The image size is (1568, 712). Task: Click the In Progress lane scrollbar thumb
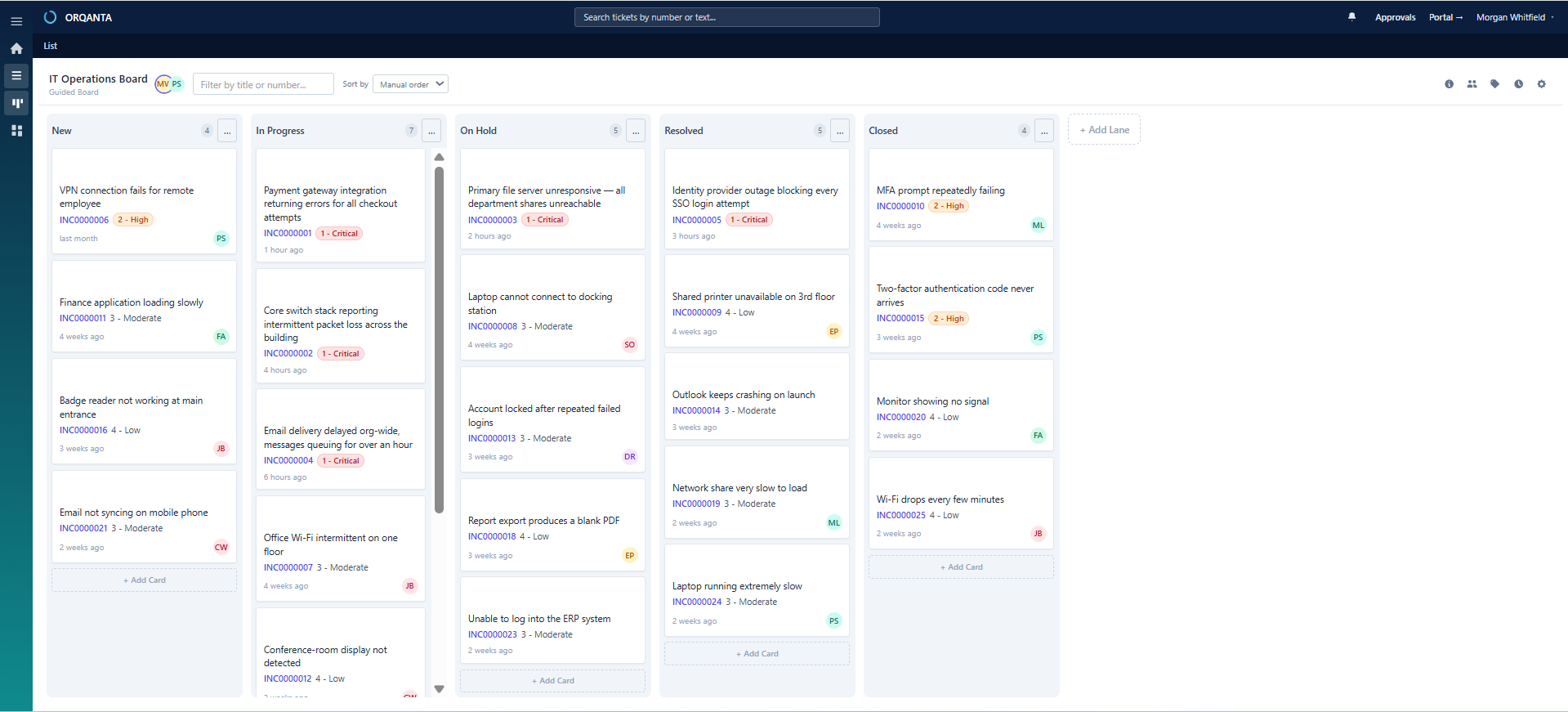tap(439, 340)
